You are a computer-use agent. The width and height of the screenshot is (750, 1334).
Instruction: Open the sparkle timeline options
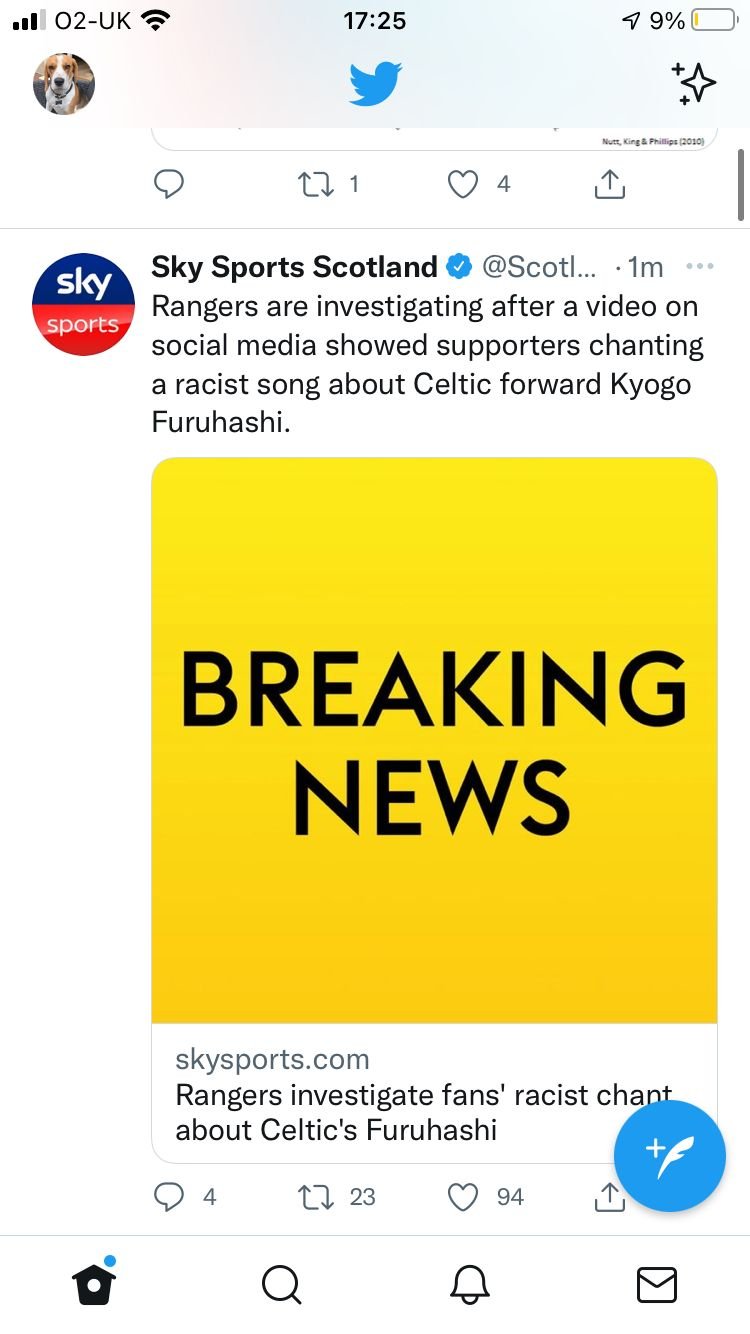tap(694, 84)
